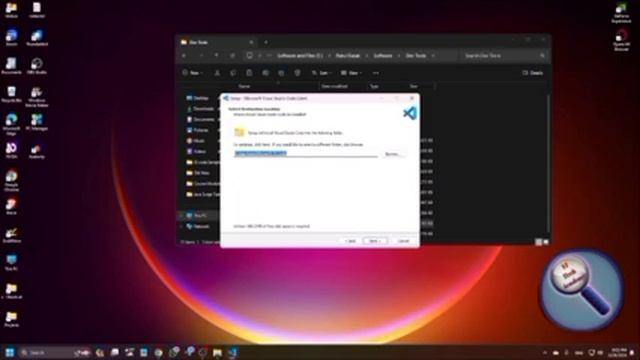Click the taskbar clock and date
This screenshot has height=360, width=640.
(619, 352)
